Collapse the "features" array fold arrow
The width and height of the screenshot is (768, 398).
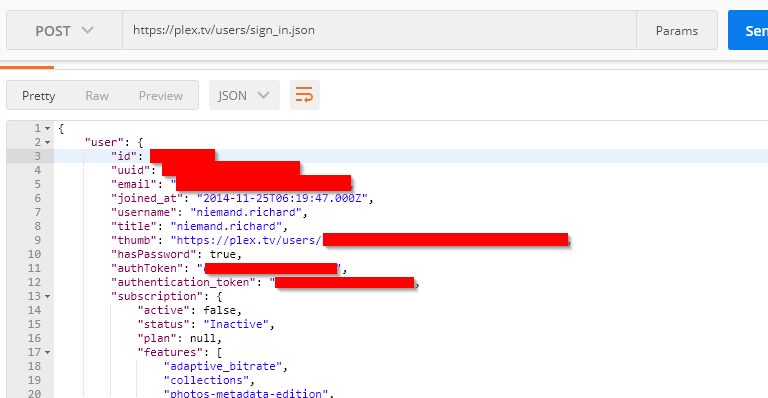[x=48, y=352]
